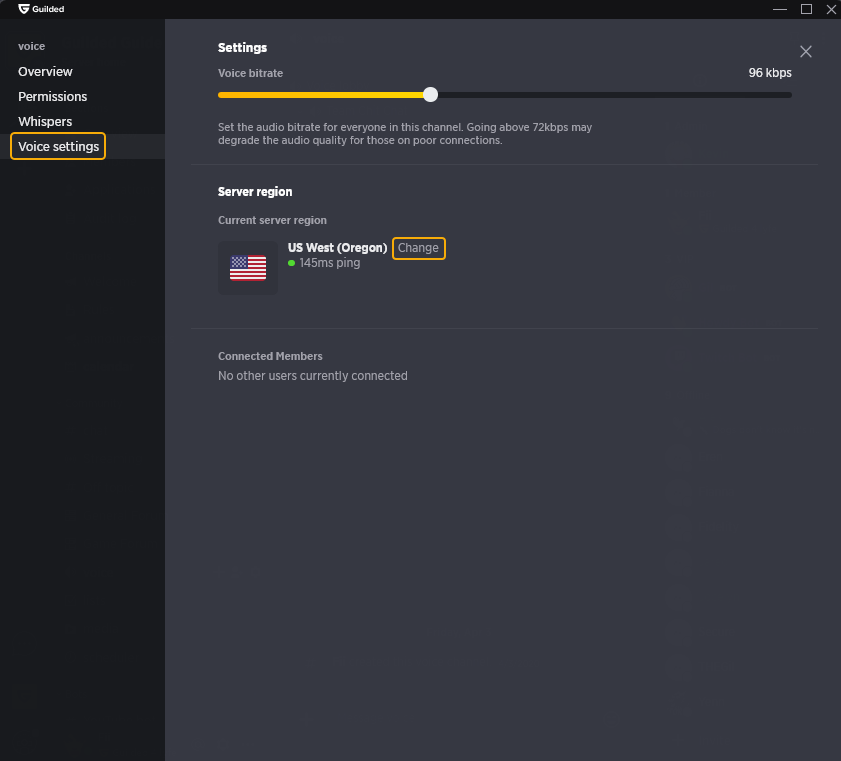Click the unfilled part of bitrate slider track
This screenshot has height=761, width=841.
coord(615,95)
